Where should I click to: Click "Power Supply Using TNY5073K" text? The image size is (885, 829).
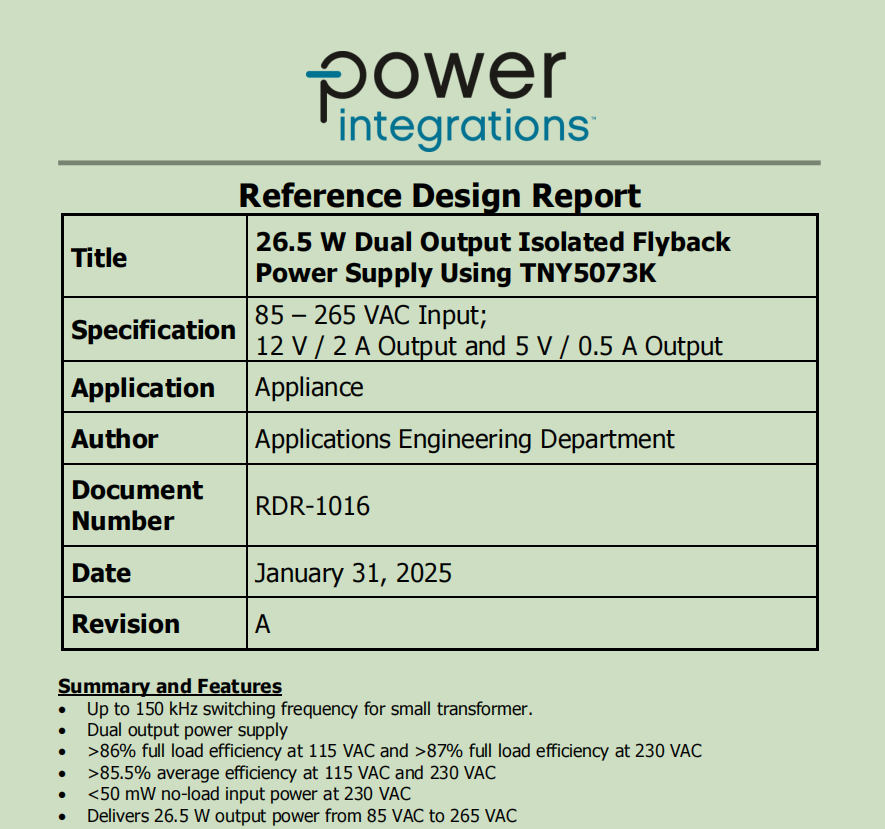pyautogui.click(x=456, y=273)
